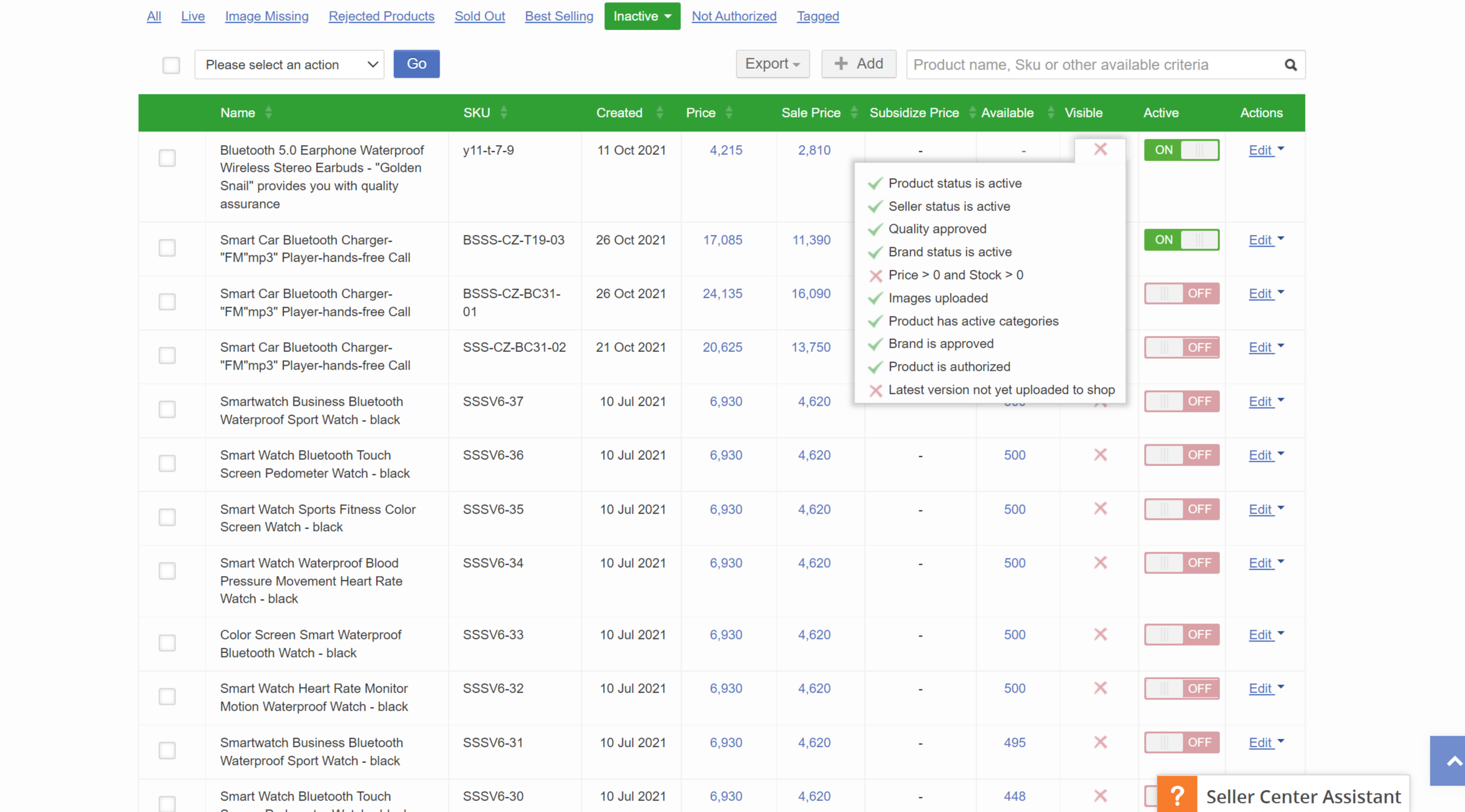Screen dimensions: 1465x812
Task: Turn off Active toggle for y11-t-7-9
Action: tap(1181, 150)
